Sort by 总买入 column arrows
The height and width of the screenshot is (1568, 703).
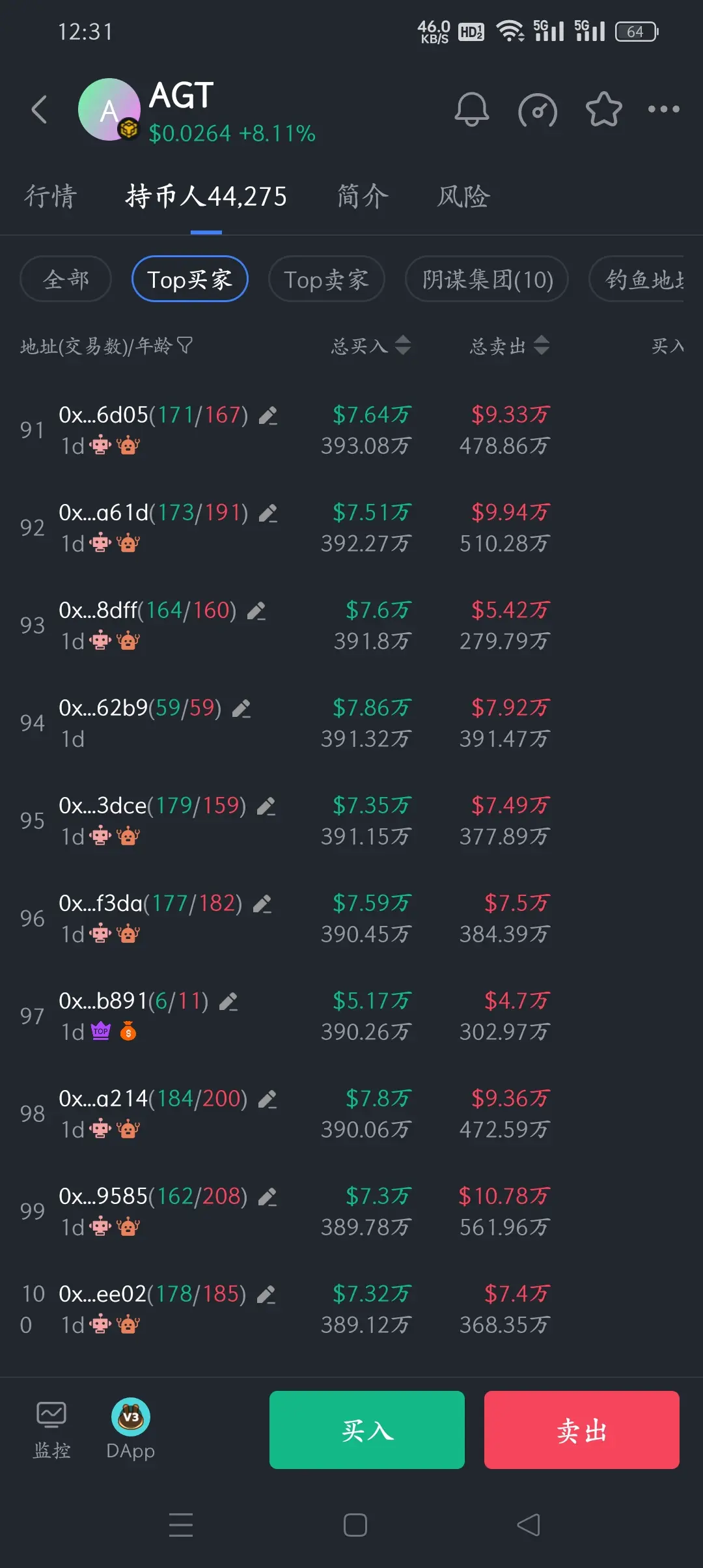(403, 345)
